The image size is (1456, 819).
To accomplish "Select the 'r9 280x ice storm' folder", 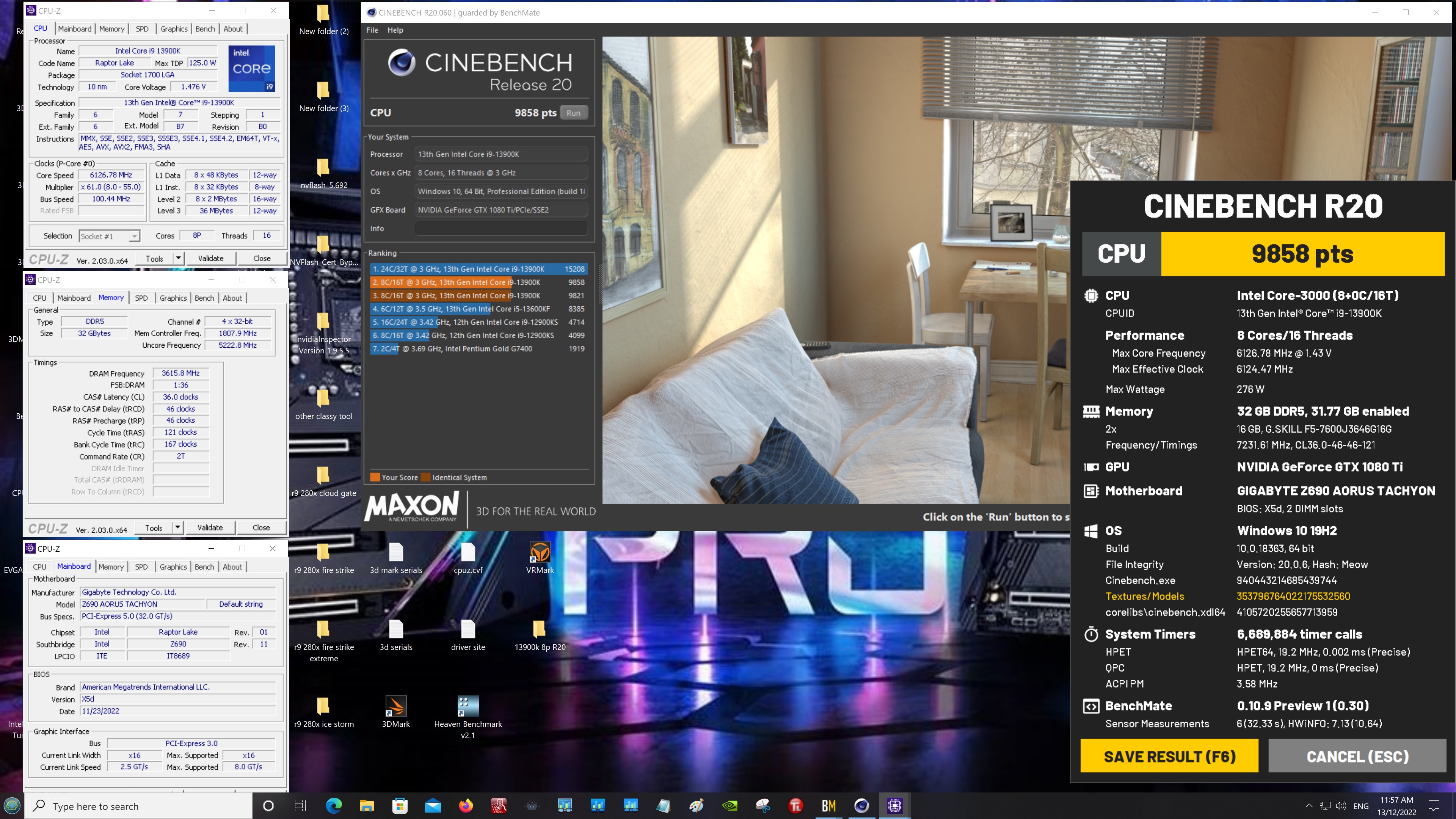I will coord(324,712).
